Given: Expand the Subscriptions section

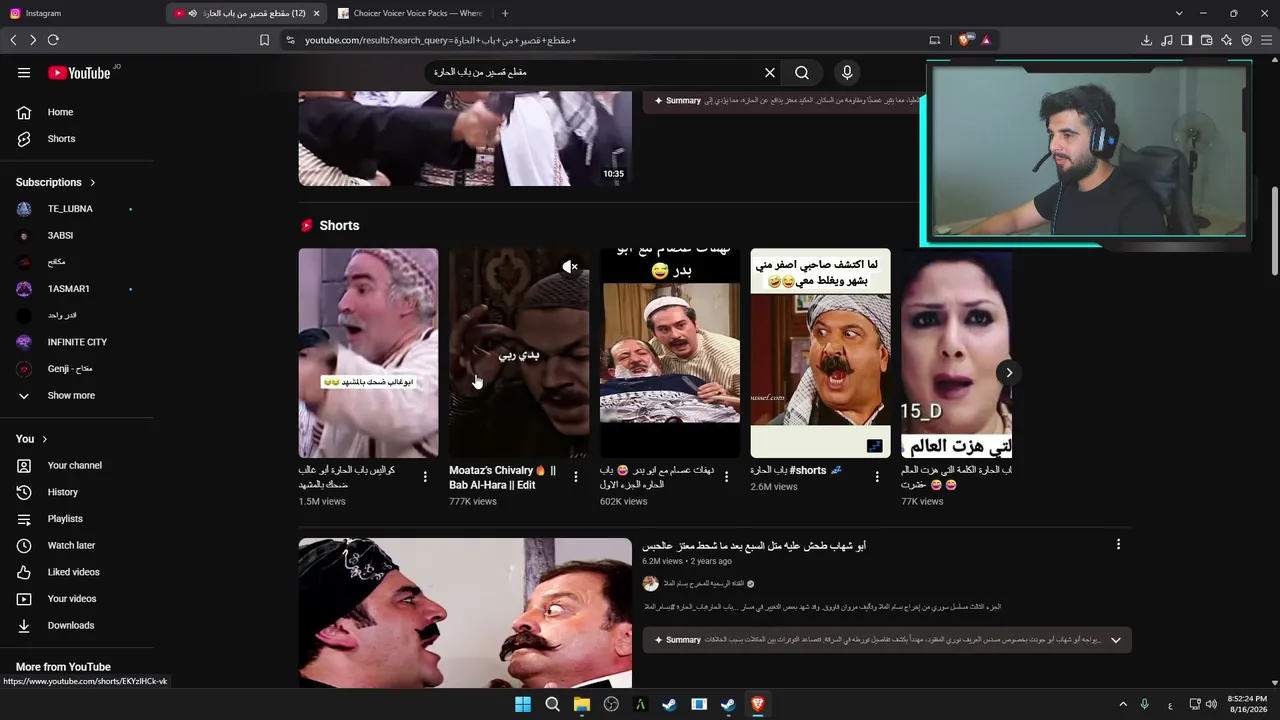Looking at the screenshot, I should [x=56, y=182].
